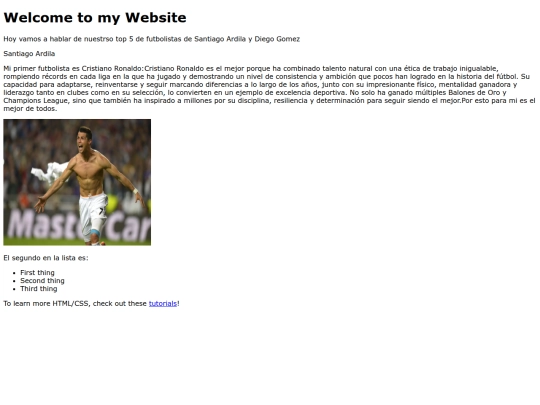Click the intro line about top 5 futbolistas
The image size is (540, 405).
[x=152, y=39]
